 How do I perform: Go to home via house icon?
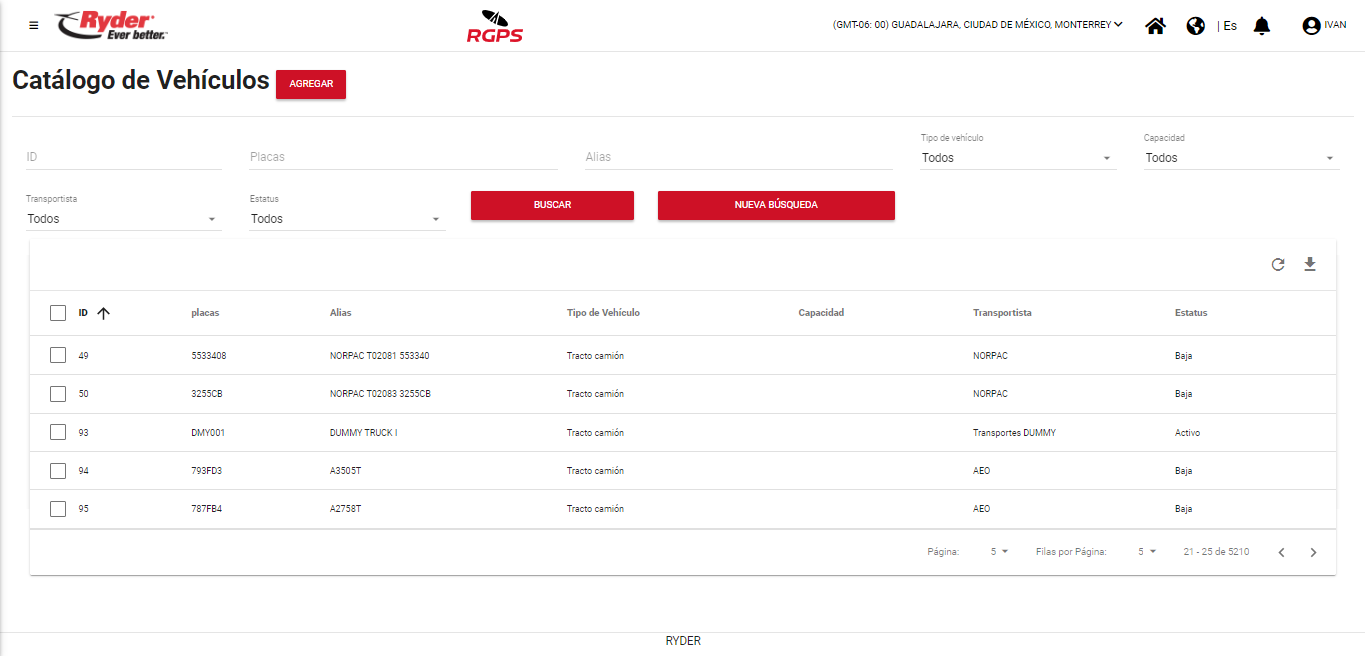coord(1155,26)
